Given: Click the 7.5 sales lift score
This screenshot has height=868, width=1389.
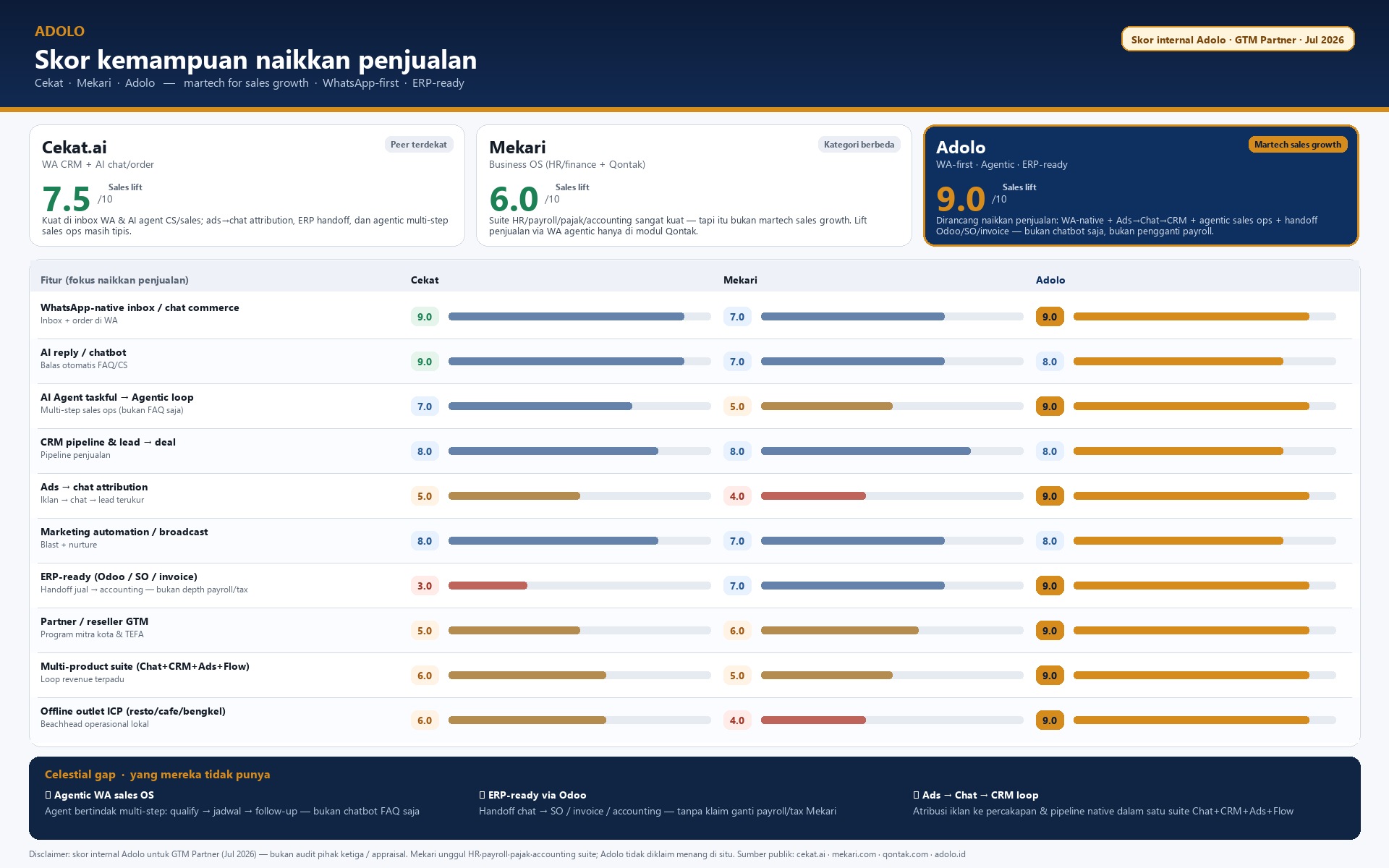Looking at the screenshot, I should click(x=66, y=199).
